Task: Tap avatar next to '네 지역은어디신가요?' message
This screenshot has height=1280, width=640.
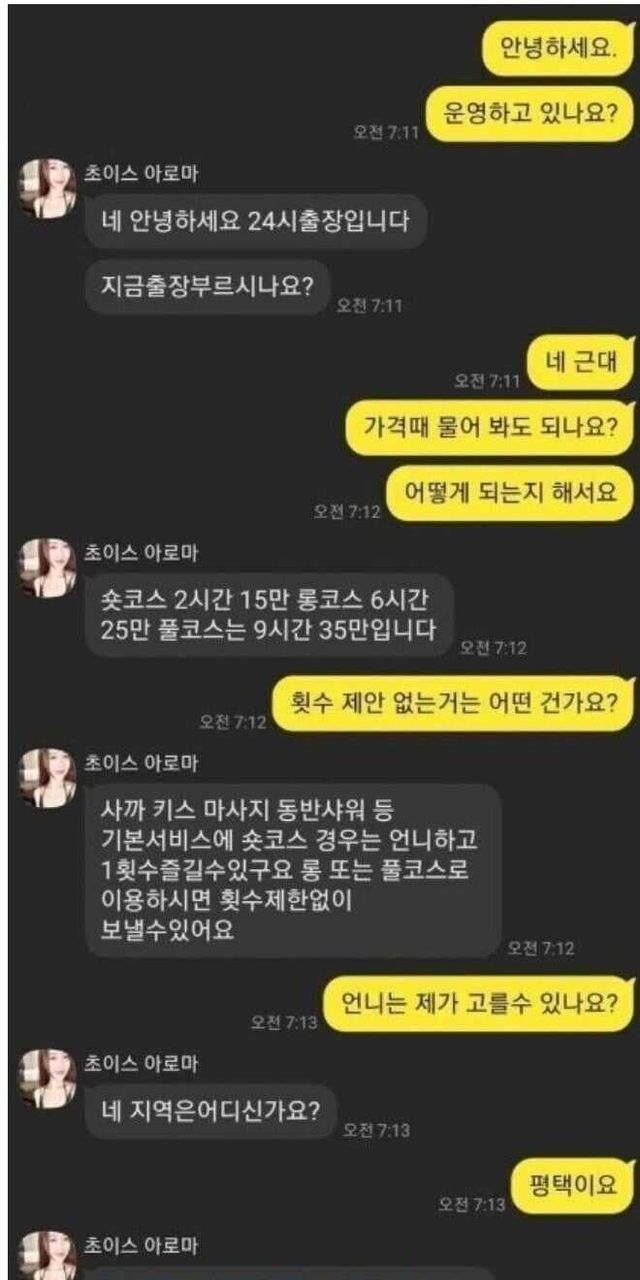Action: (x=48, y=1076)
